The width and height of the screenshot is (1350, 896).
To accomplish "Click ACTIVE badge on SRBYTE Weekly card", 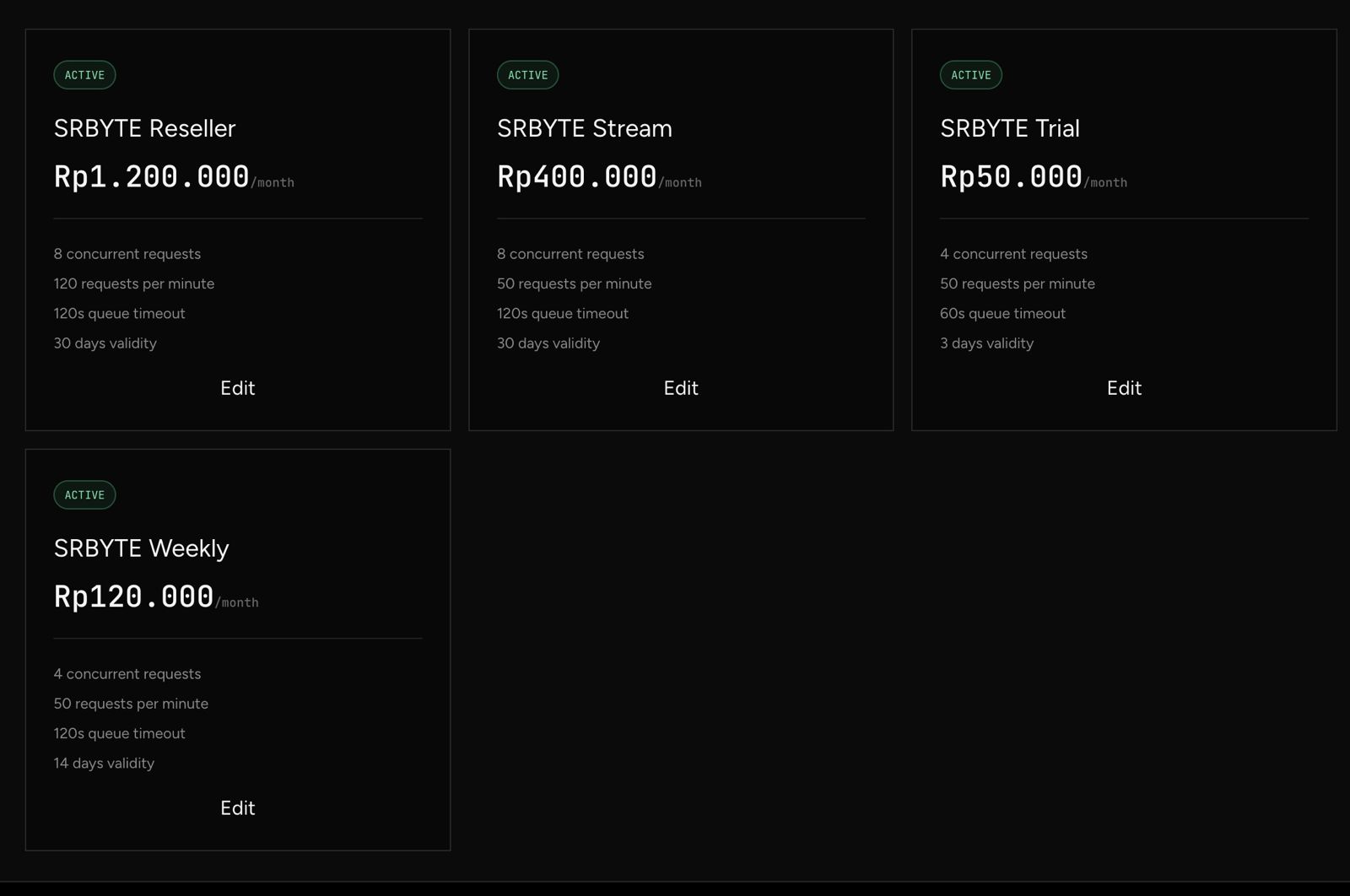I will (84, 495).
